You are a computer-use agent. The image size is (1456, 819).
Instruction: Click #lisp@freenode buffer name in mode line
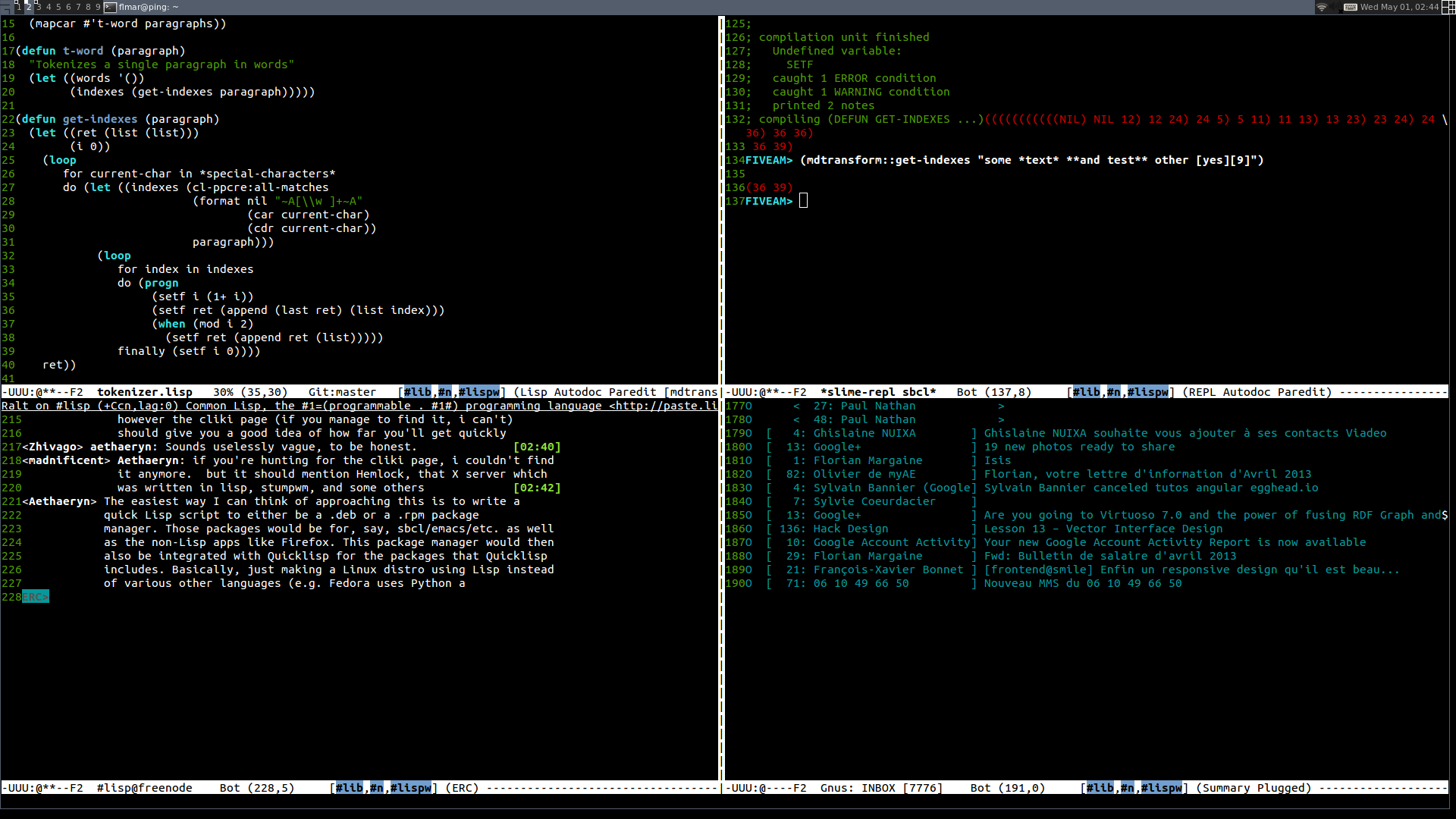(145, 788)
